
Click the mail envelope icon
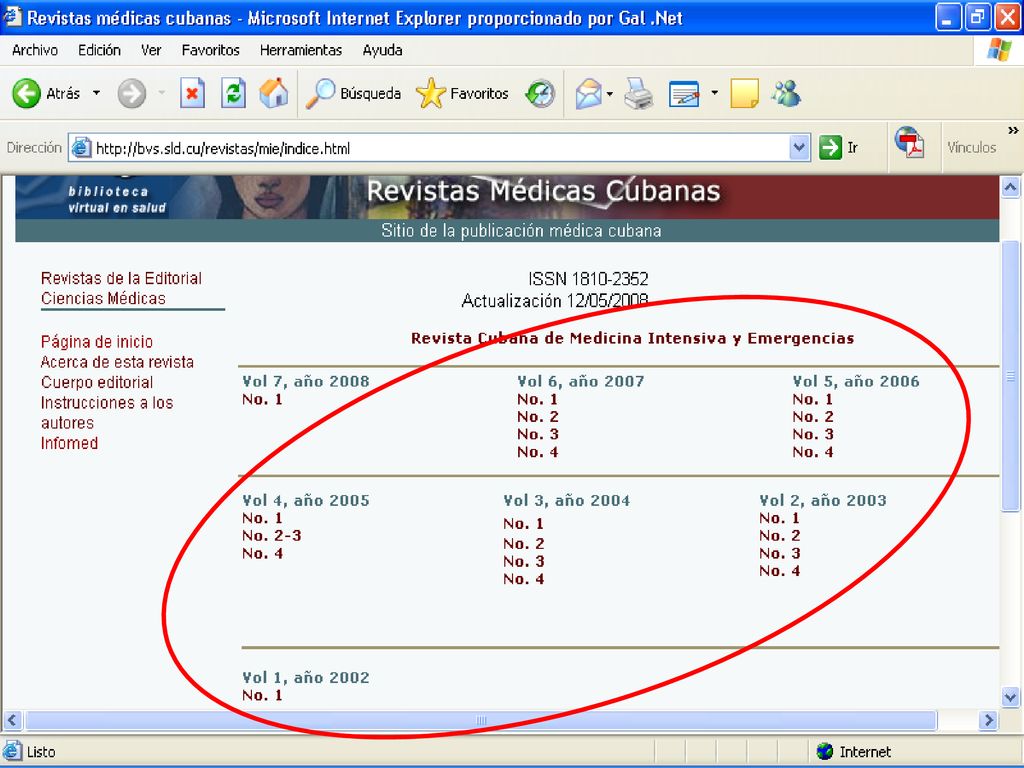[x=588, y=93]
